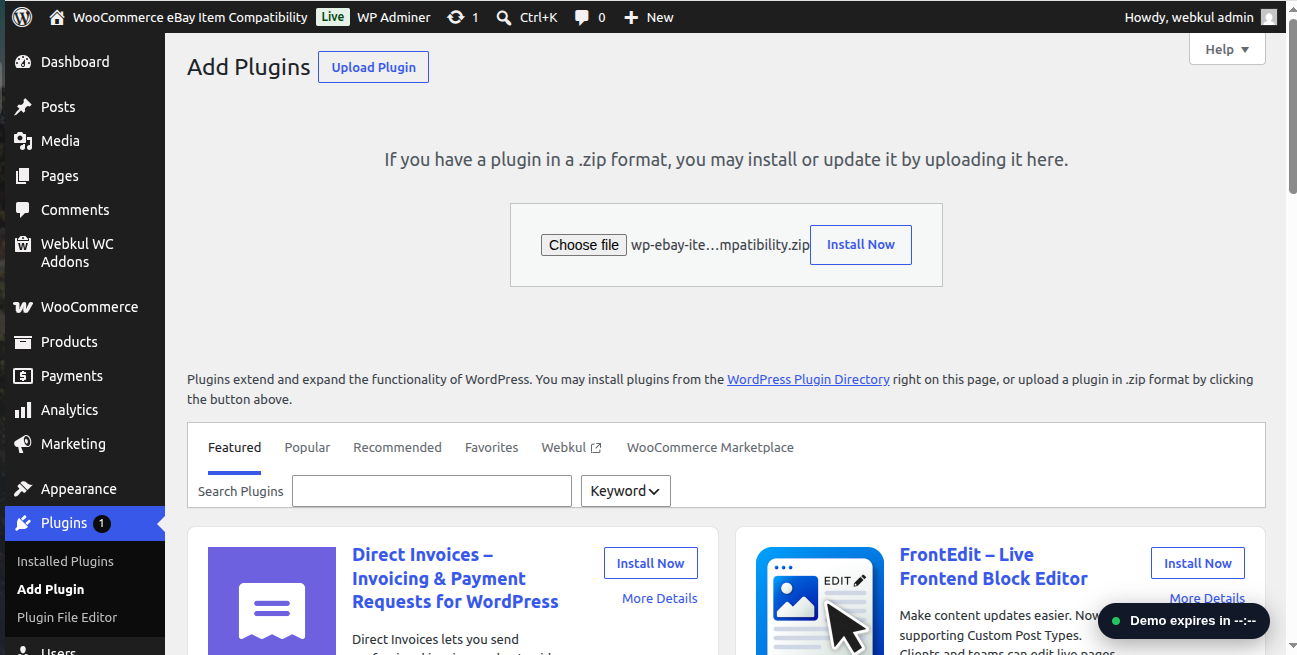Screen dimensions: 1297x655
Task: Click the Media icon in sidebar
Action: pyautogui.click(x=23, y=141)
